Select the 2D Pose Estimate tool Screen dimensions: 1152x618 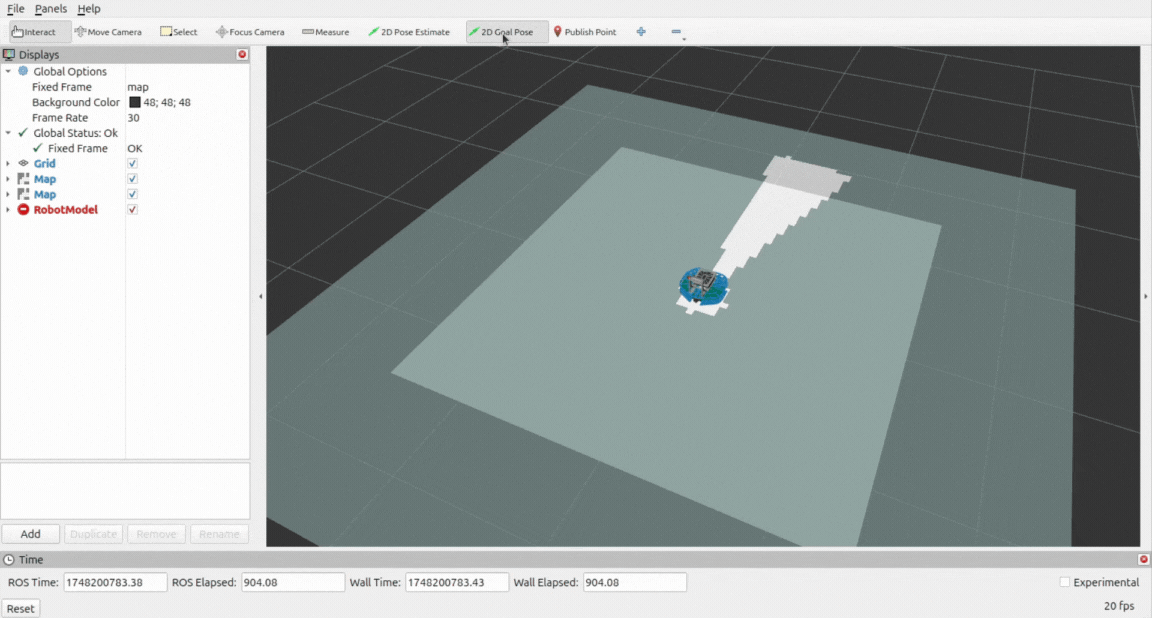(x=409, y=32)
